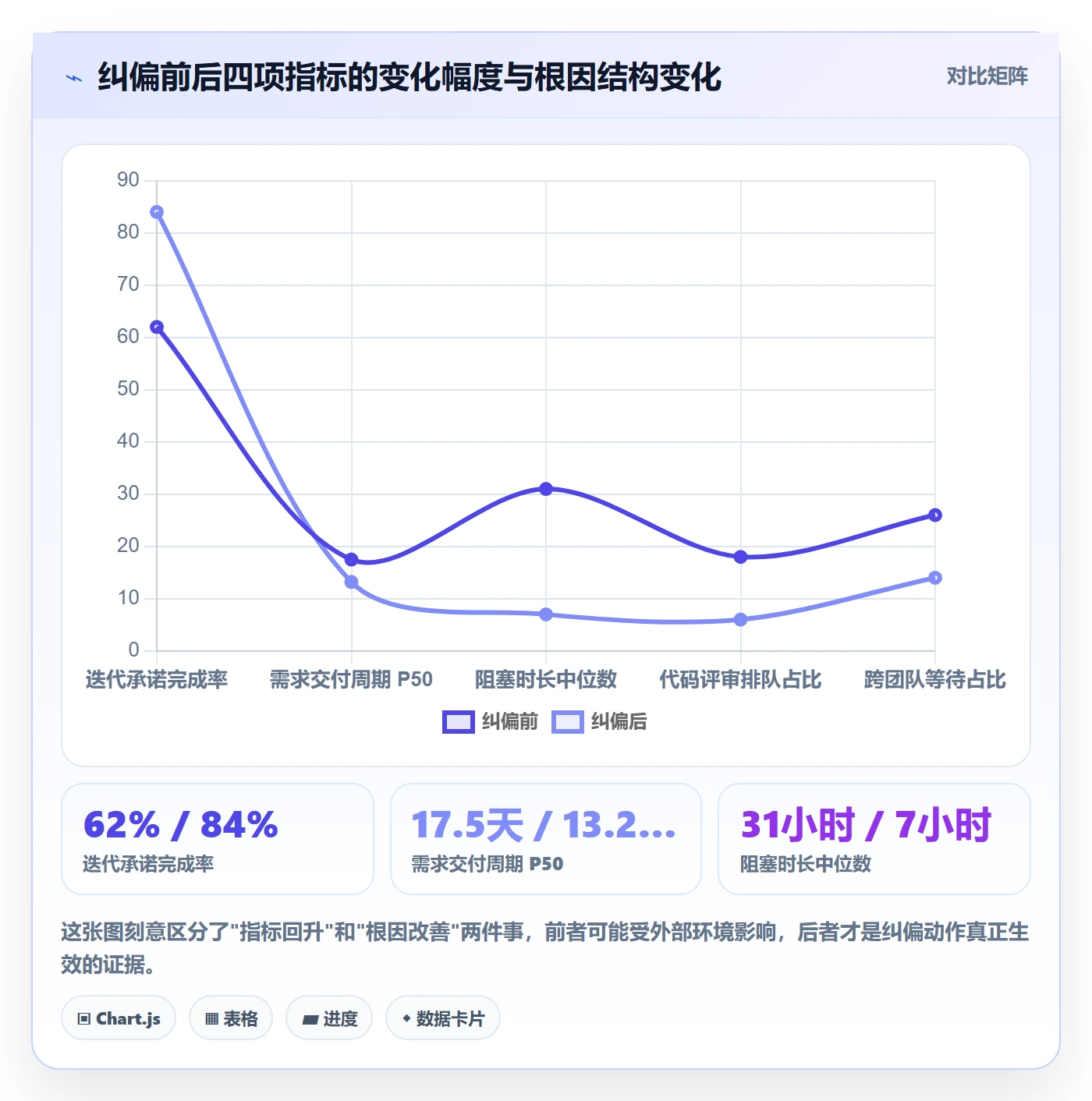Click 纠偏前 point at 代码评审排队占比
Screen dimensions: 1092x1101
(741, 557)
